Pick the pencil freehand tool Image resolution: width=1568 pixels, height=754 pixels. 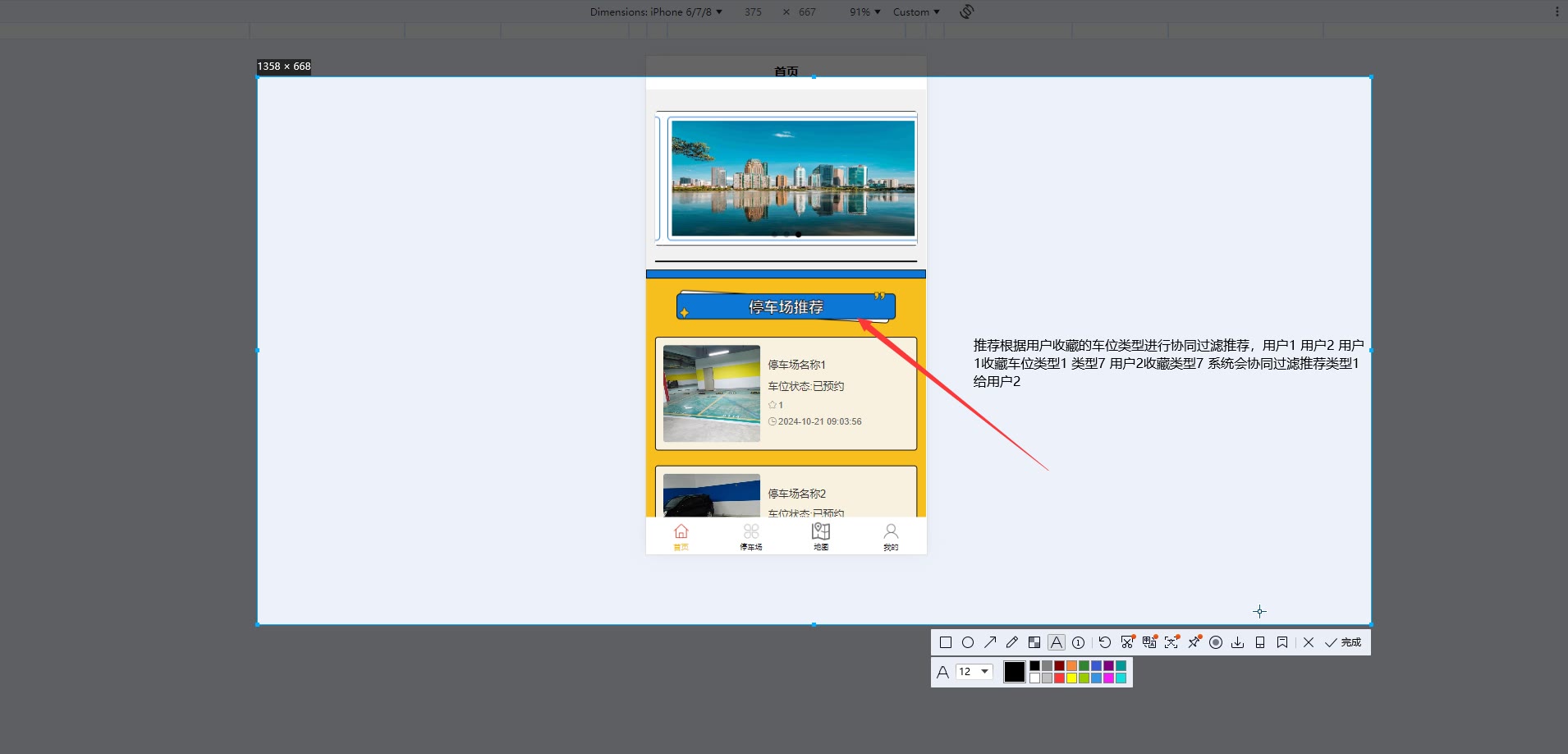(1012, 642)
